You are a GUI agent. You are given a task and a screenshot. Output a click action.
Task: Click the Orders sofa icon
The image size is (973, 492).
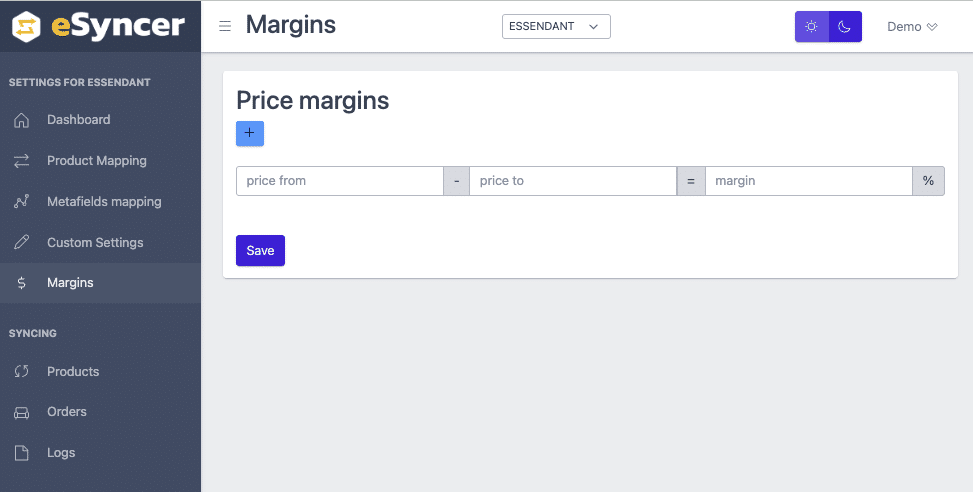point(22,412)
